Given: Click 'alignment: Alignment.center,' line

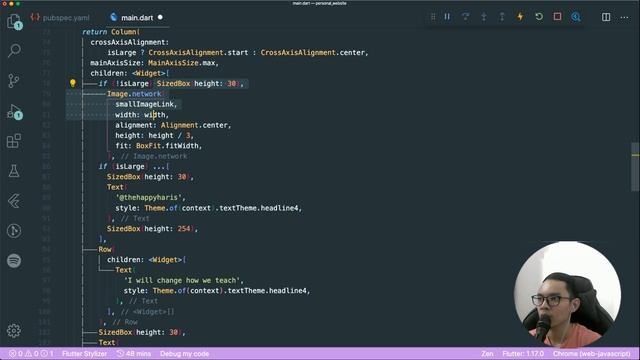Looking at the screenshot, I should [x=173, y=125].
